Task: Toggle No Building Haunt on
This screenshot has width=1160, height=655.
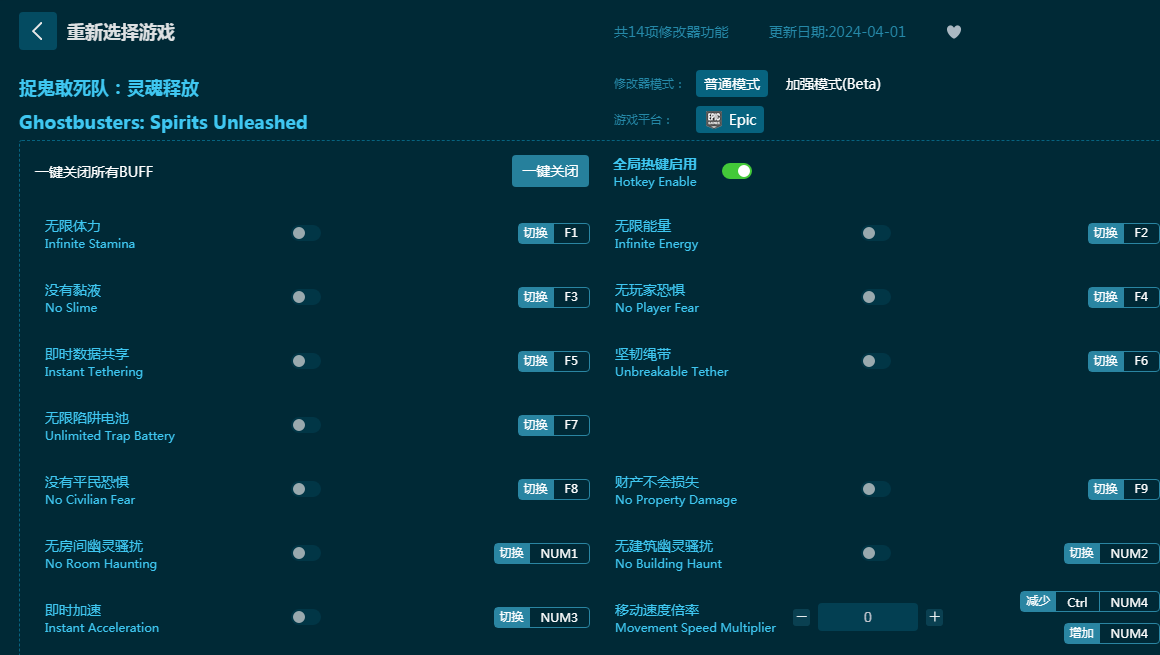Action: point(875,553)
